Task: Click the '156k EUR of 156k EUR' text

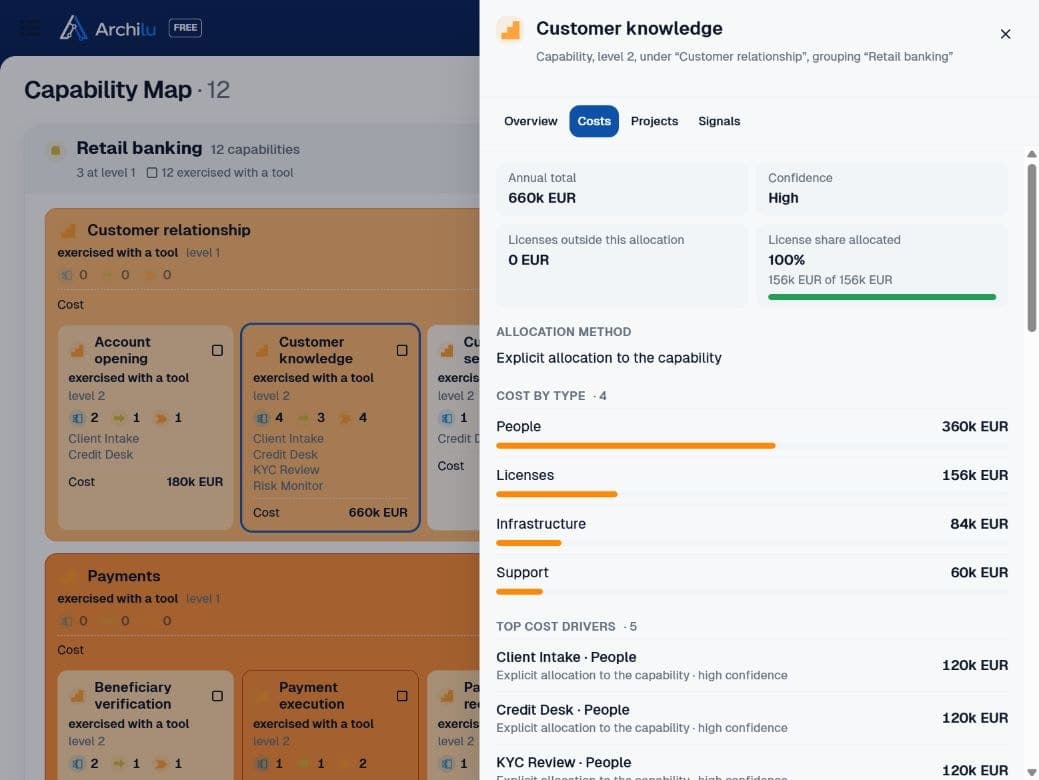Action: pyautogui.click(x=830, y=280)
